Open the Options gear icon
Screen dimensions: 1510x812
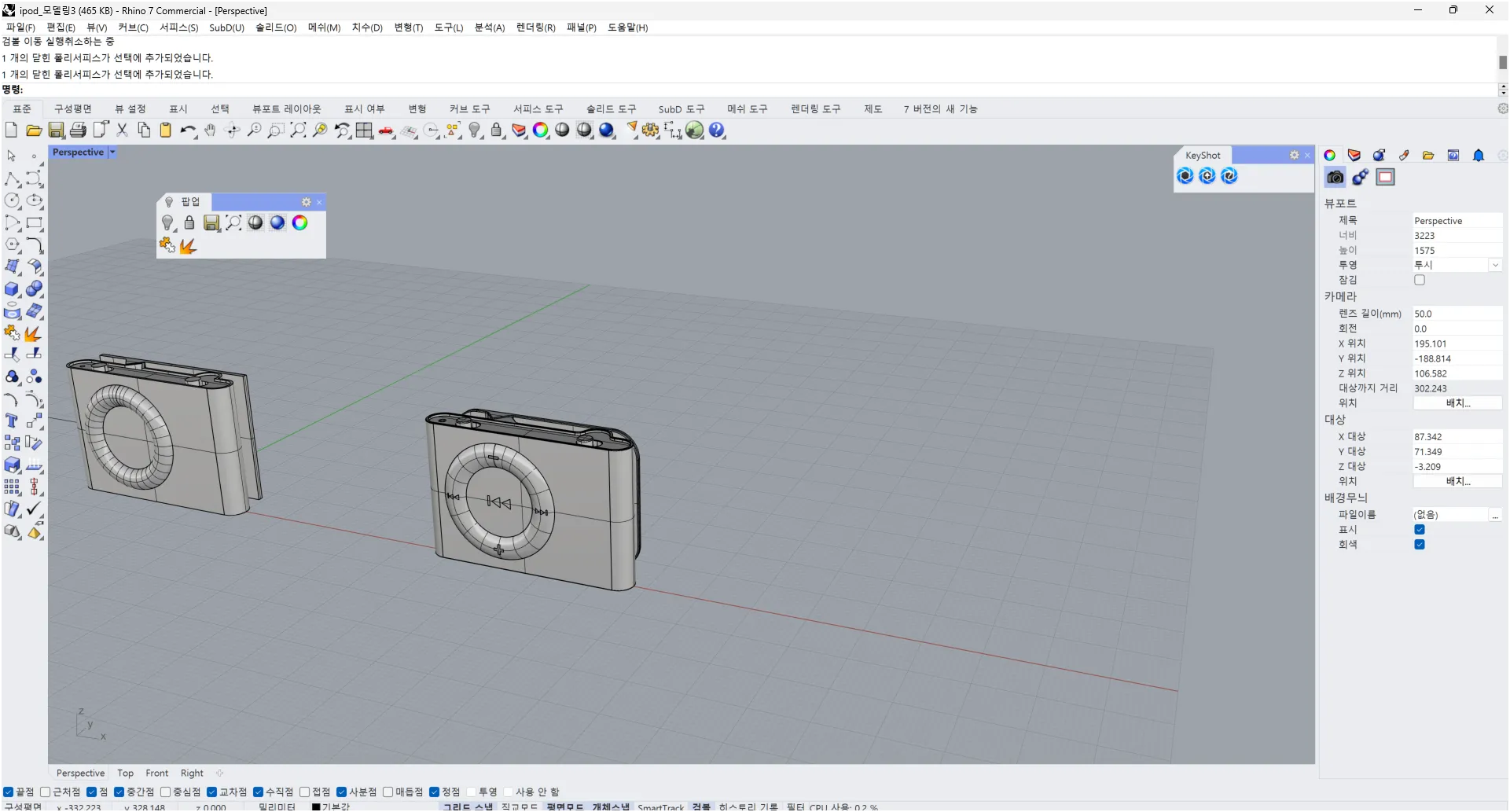650,130
